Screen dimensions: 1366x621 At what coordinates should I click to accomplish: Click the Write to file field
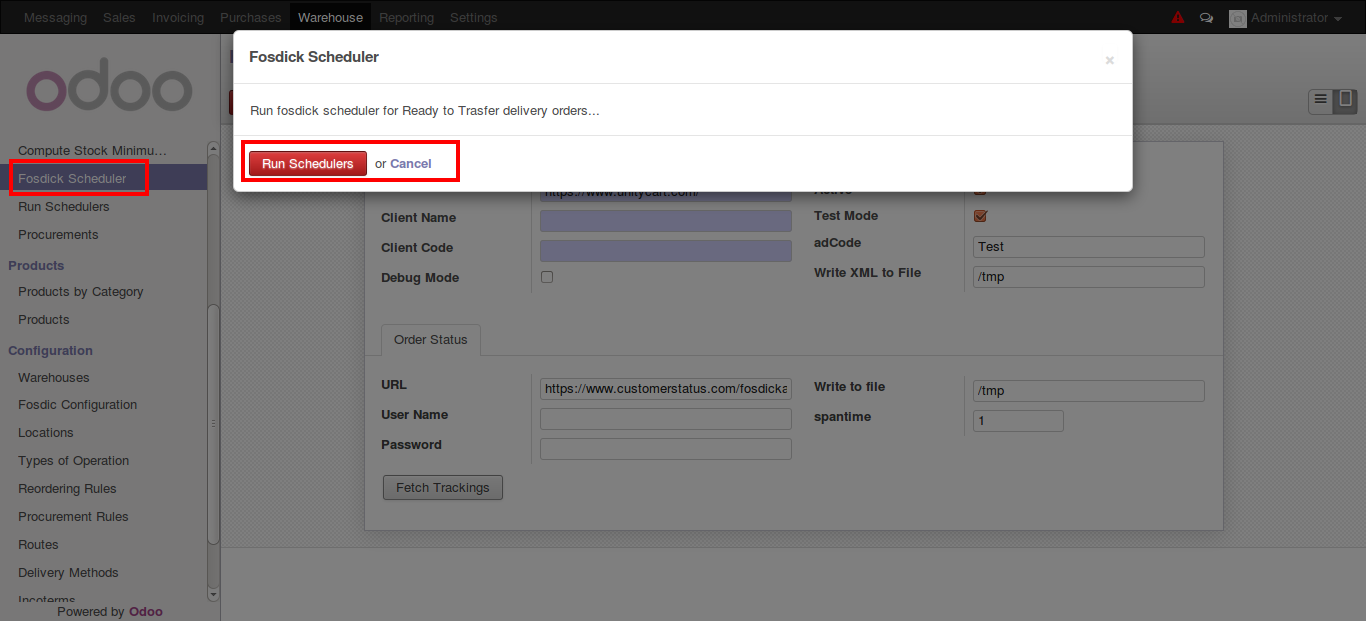point(1089,391)
